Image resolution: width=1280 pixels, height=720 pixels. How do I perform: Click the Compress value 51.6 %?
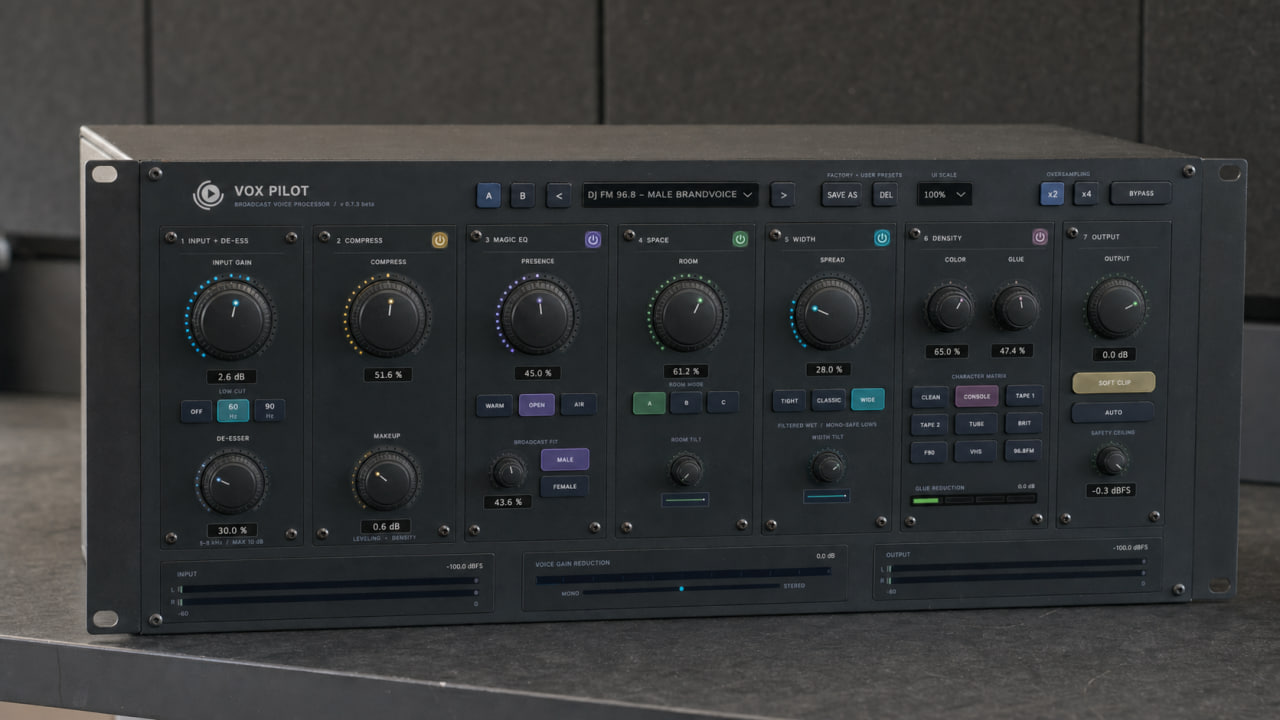388,374
